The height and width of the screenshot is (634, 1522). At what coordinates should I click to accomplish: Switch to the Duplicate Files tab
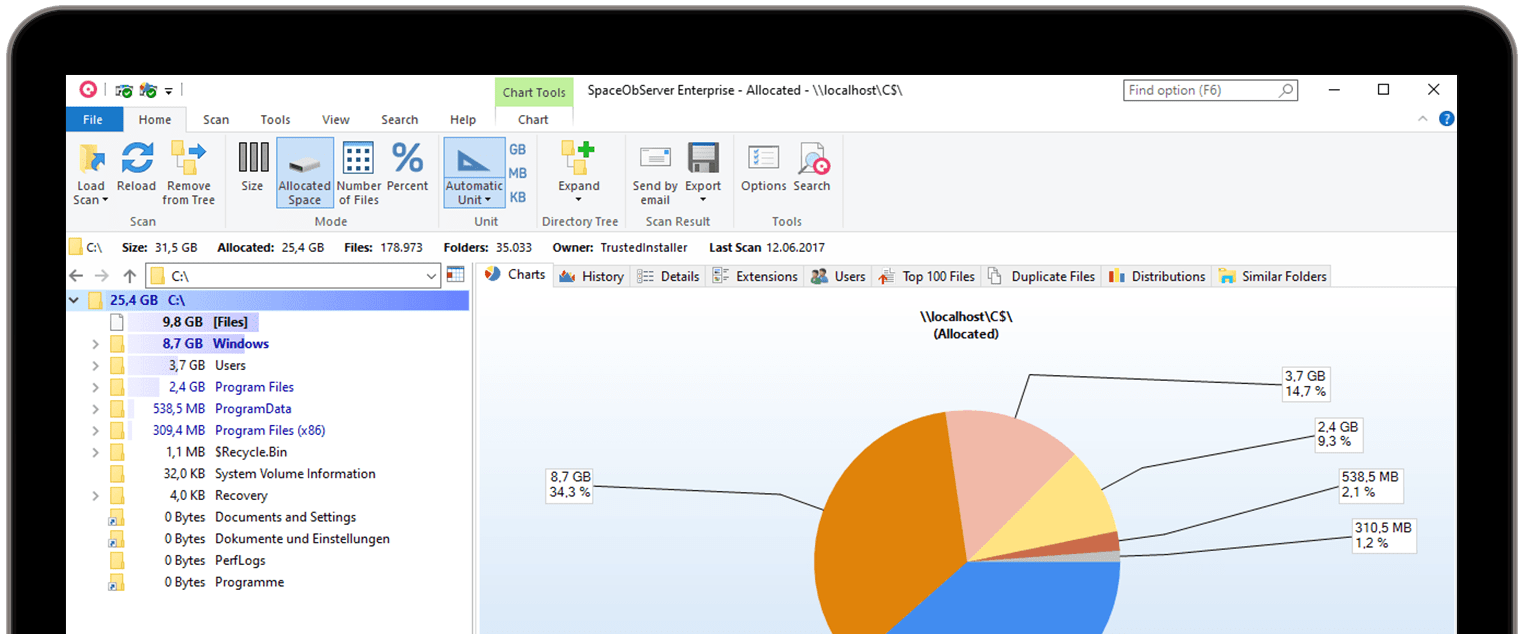click(1041, 275)
